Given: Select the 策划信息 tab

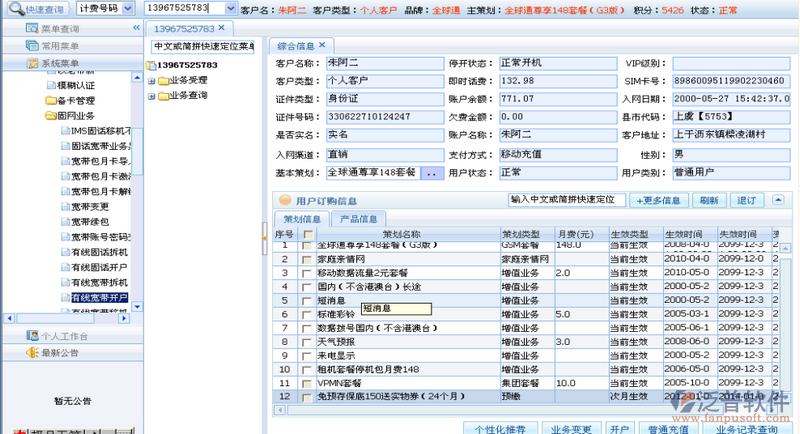Looking at the screenshot, I should coord(302,219).
